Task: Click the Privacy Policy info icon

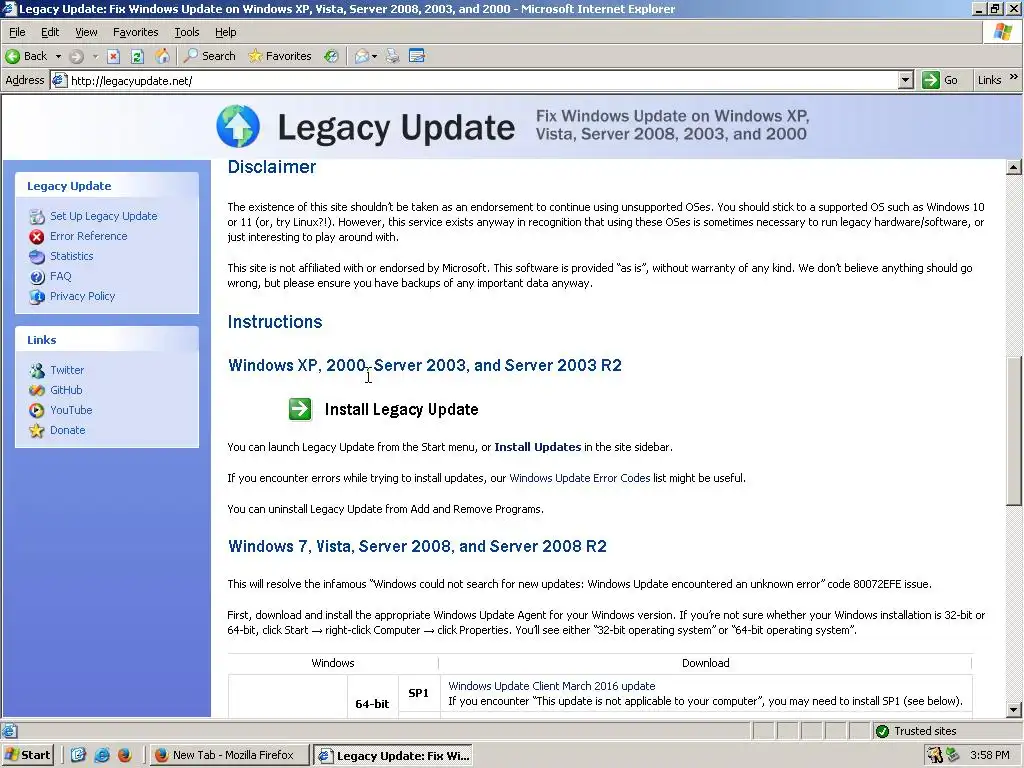Action: point(37,296)
